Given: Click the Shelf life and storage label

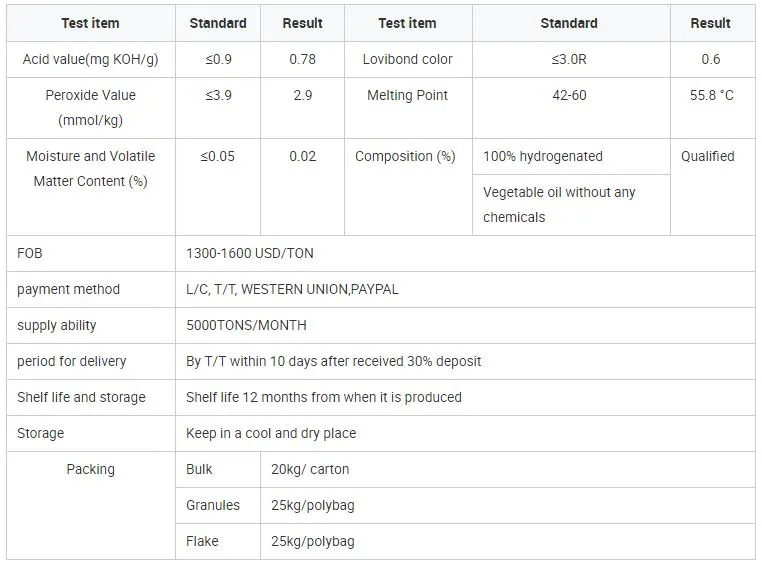Looking at the screenshot, I should 81,397.
